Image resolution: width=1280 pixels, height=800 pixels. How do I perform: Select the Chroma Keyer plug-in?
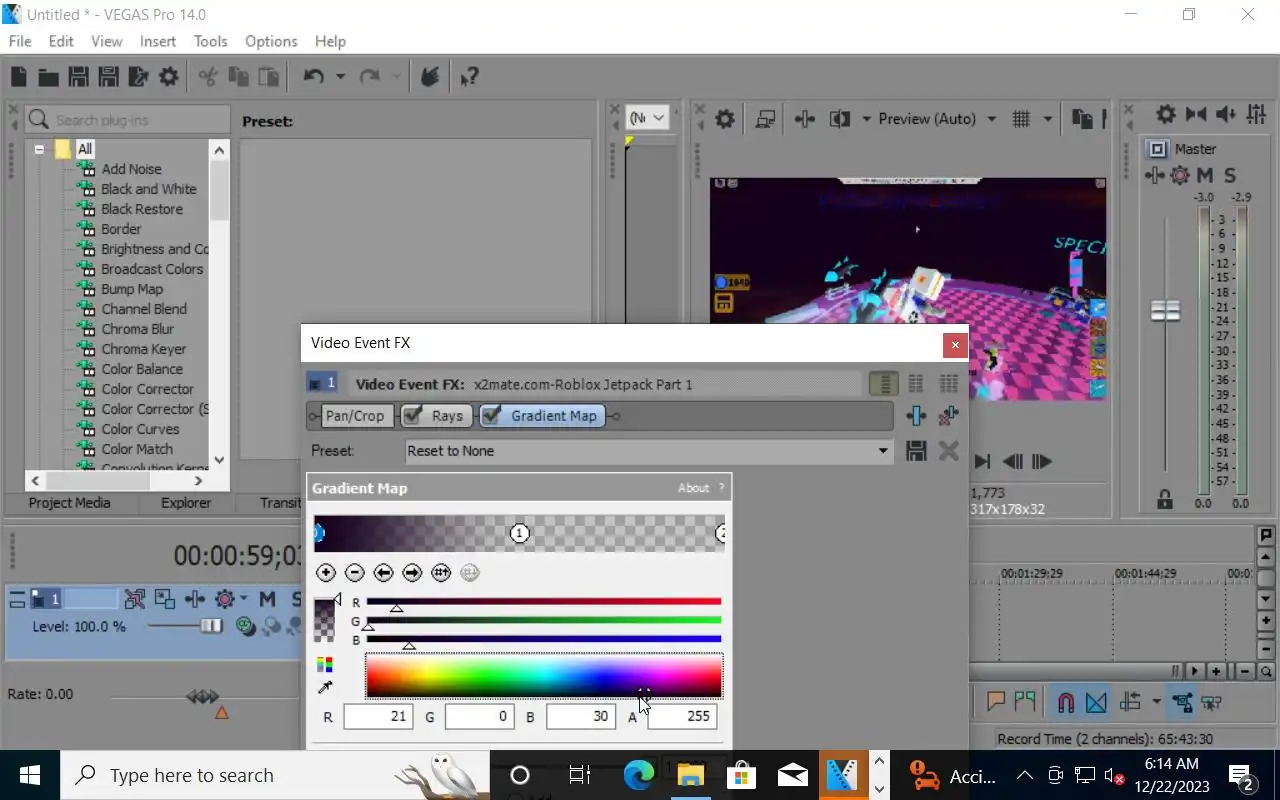click(x=143, y=349)
